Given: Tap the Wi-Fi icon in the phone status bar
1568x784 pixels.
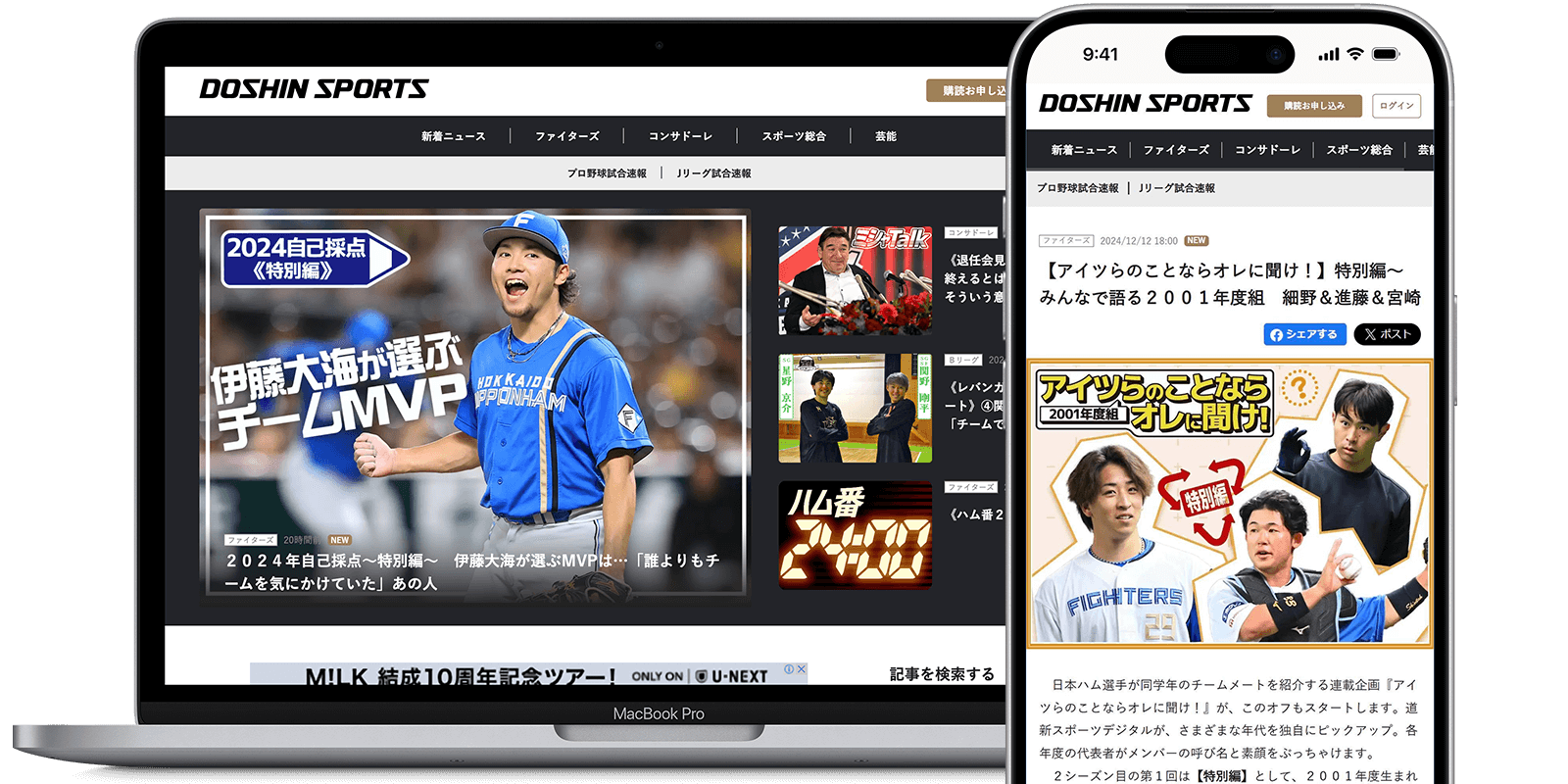Looking at the screenshot, I should 1354,54.
